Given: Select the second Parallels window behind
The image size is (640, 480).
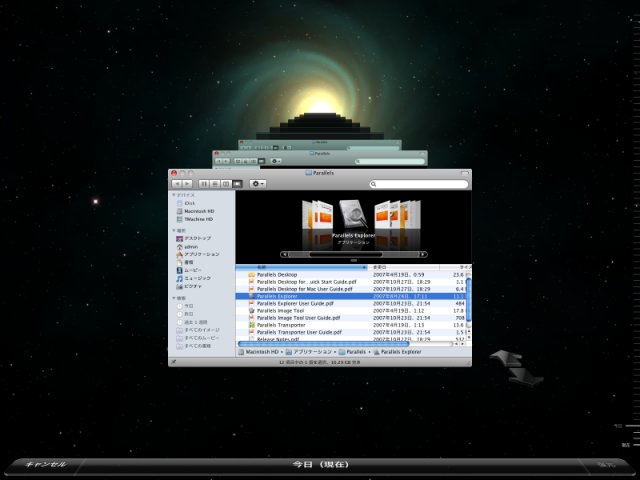Looking at the screenshot, I should (320, 158).
